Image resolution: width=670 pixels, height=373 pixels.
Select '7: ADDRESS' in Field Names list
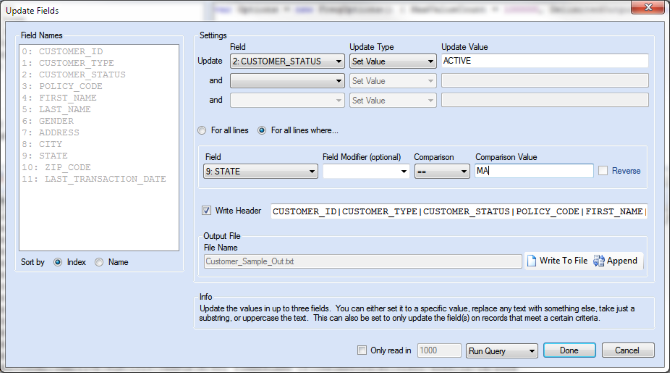pos(50,132)
